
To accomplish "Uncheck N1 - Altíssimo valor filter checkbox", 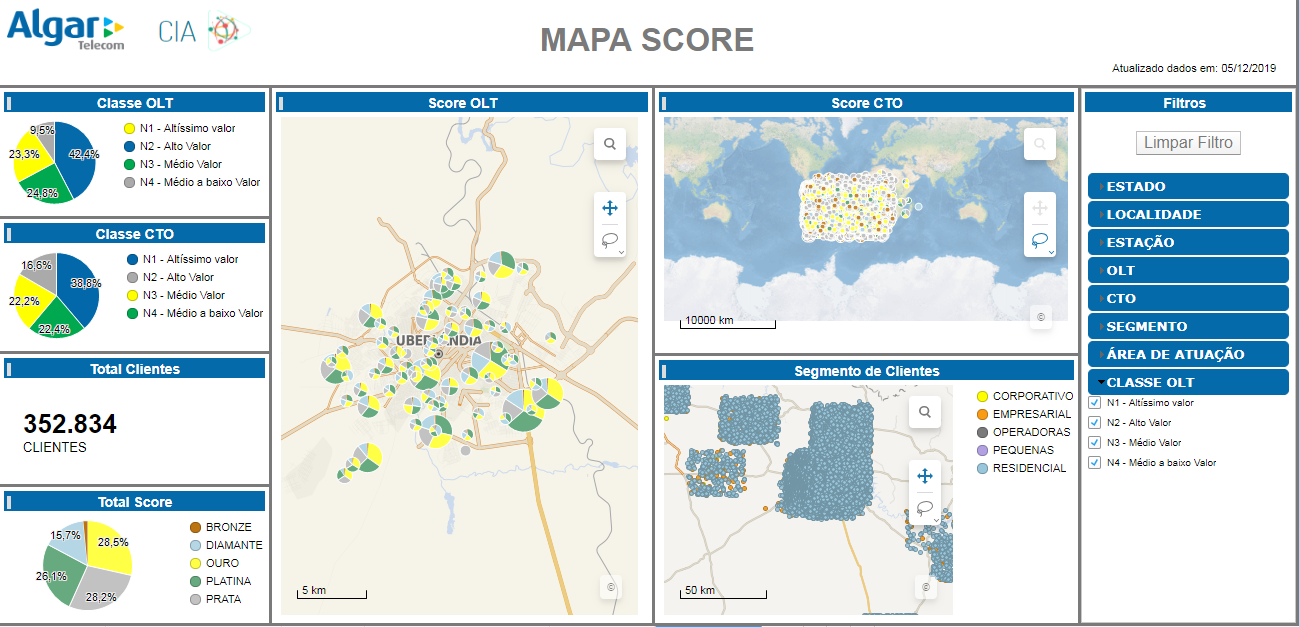I will click(x=1094, y=403).
